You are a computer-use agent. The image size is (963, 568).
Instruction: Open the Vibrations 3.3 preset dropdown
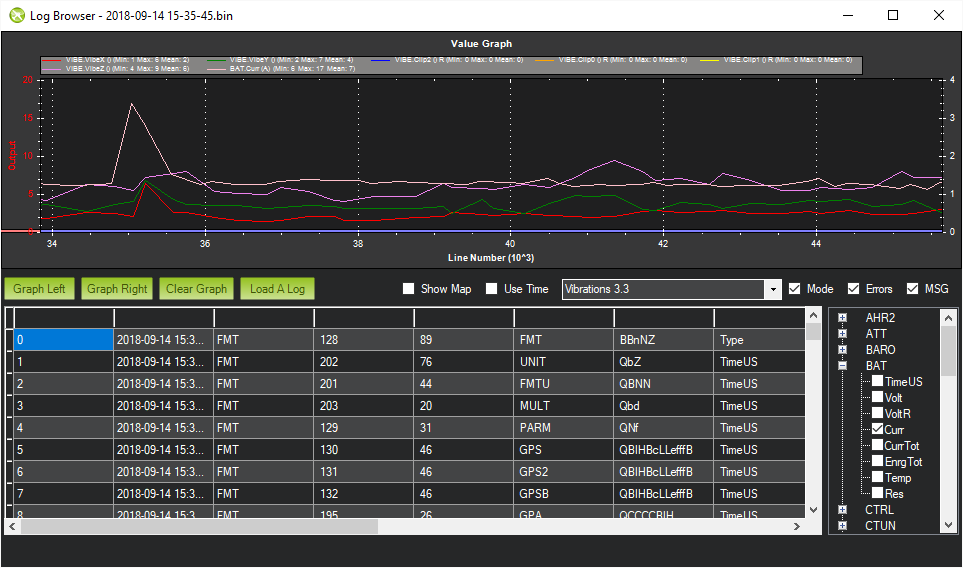click(773, 289)
